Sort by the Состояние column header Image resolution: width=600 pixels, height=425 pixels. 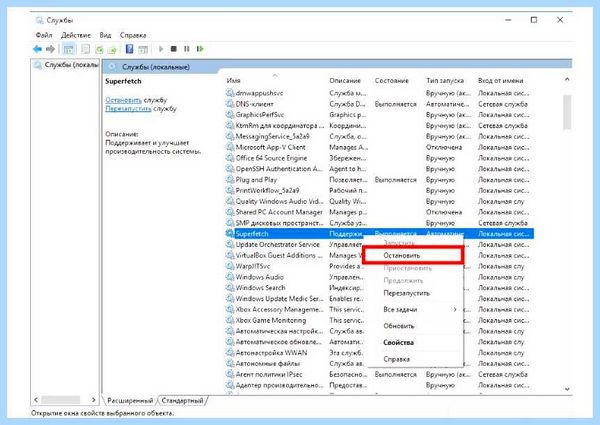[x=392, y=81]
